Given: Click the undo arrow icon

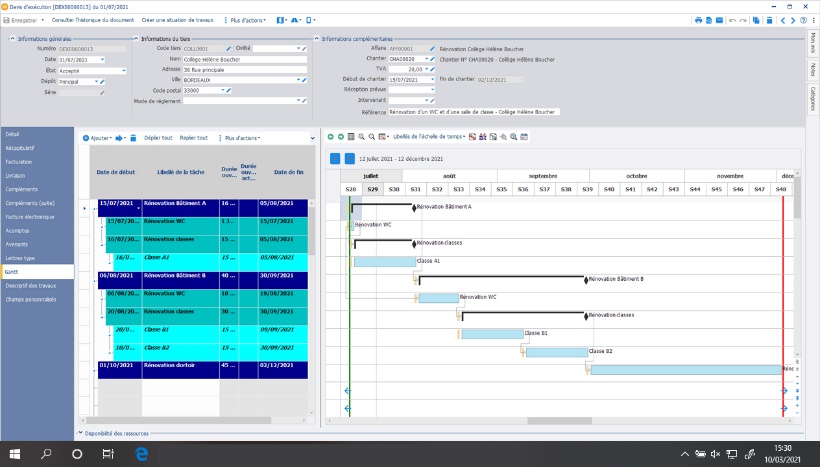Looking at the screenshot, I should (732, 20).
